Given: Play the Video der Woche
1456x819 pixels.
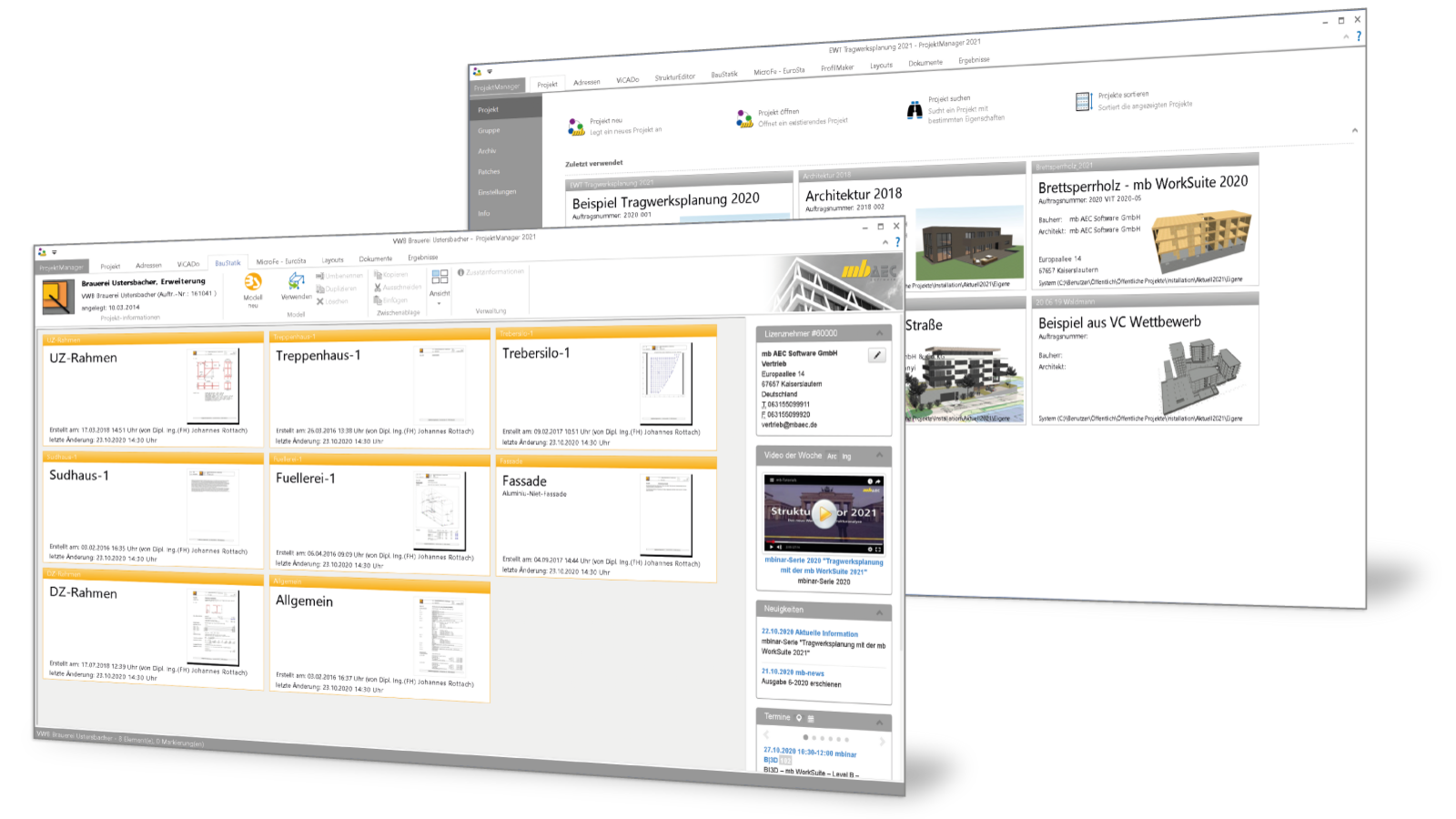Looking at the screenshot, I should [824, 513].
